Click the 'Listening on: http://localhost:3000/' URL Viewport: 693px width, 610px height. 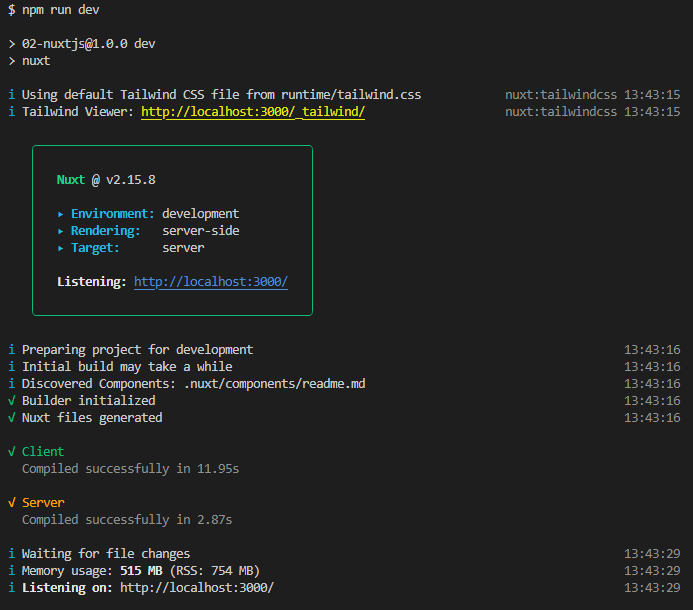tap(197, 587)
